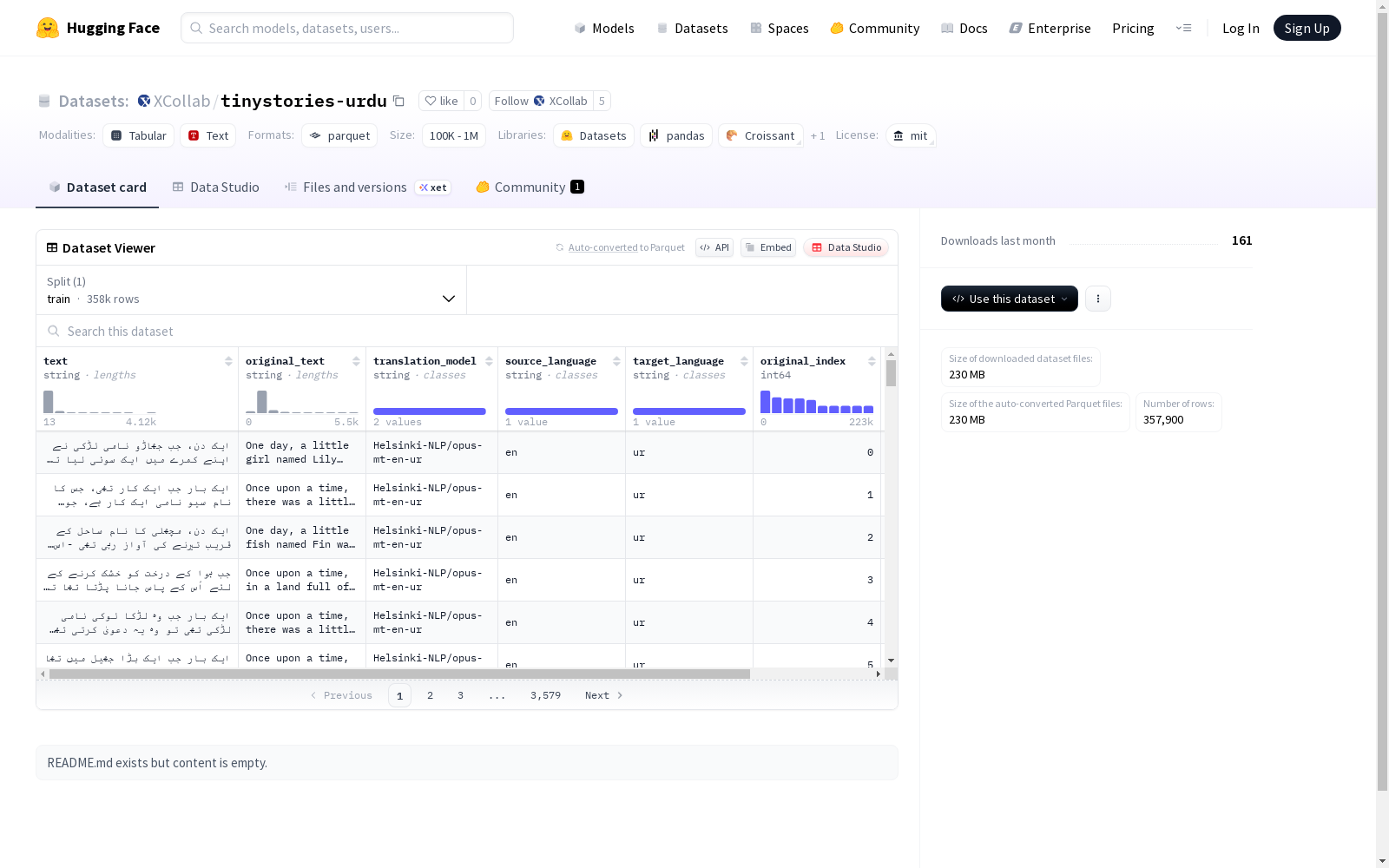Sort the source_language column
The height and width of the screenshot is (868, 1389).
(x=616, y=361)
